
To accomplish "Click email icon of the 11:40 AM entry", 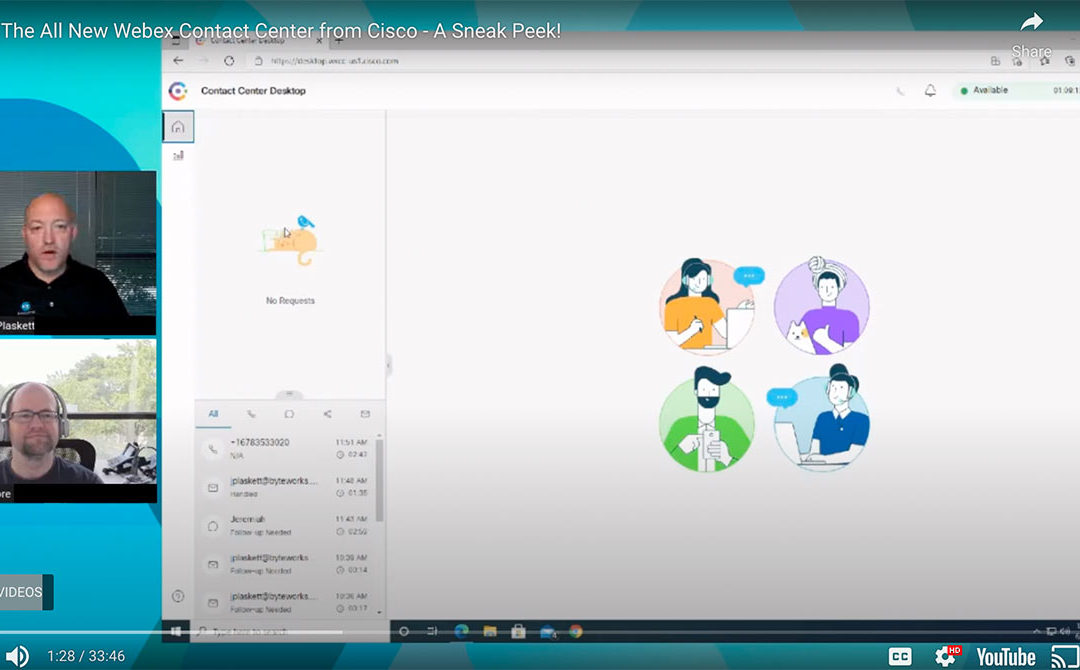I will click(213, 488).
